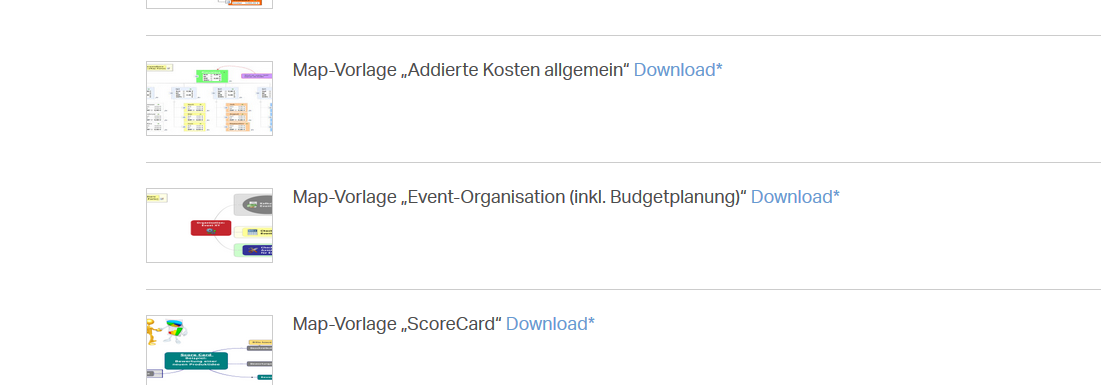Click the small yellow label in Kosten thumbnail corner
Image resolution: width=1101 pixels, height=385 pixels.
click(x=159, y=68)
